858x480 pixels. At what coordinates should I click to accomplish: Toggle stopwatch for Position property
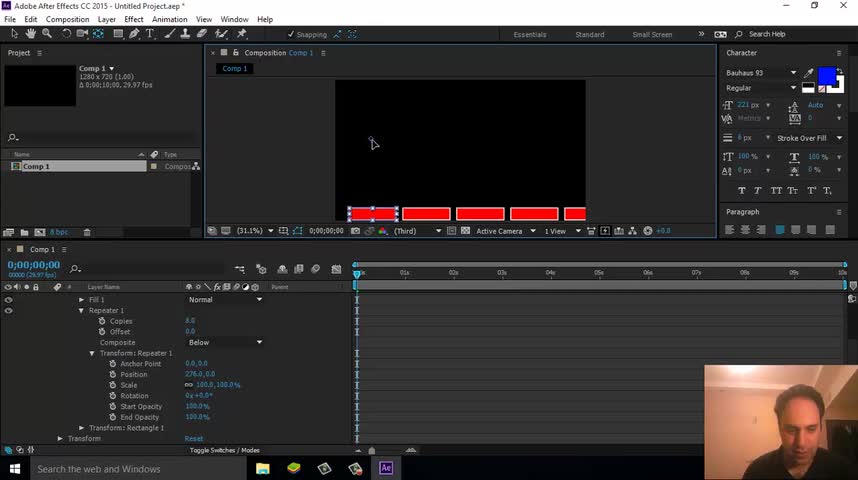click(x=112, y=374)
